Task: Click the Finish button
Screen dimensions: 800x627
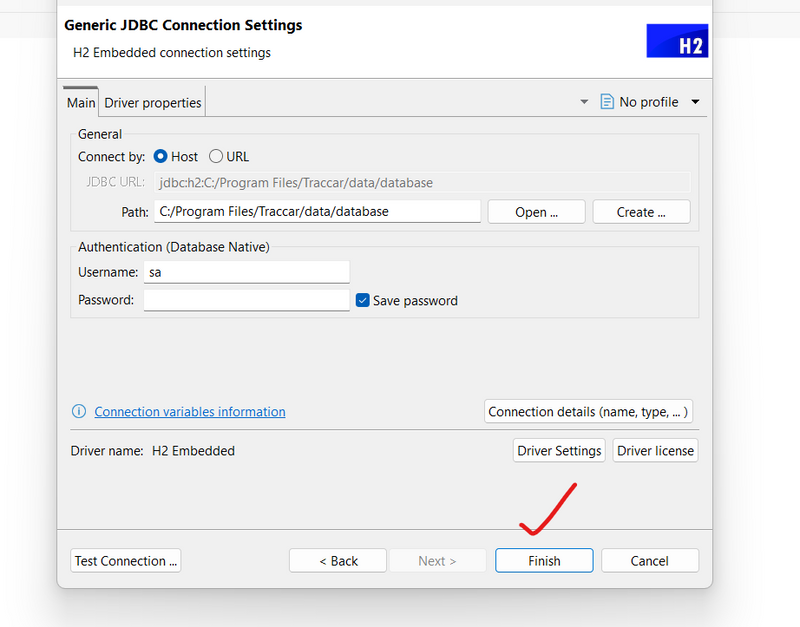Action: [544, 561]
